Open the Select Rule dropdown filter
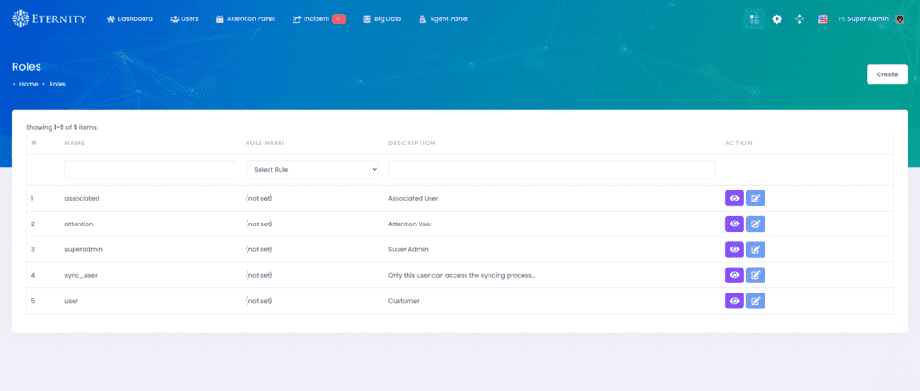920x391 pixels. [312, 170]
